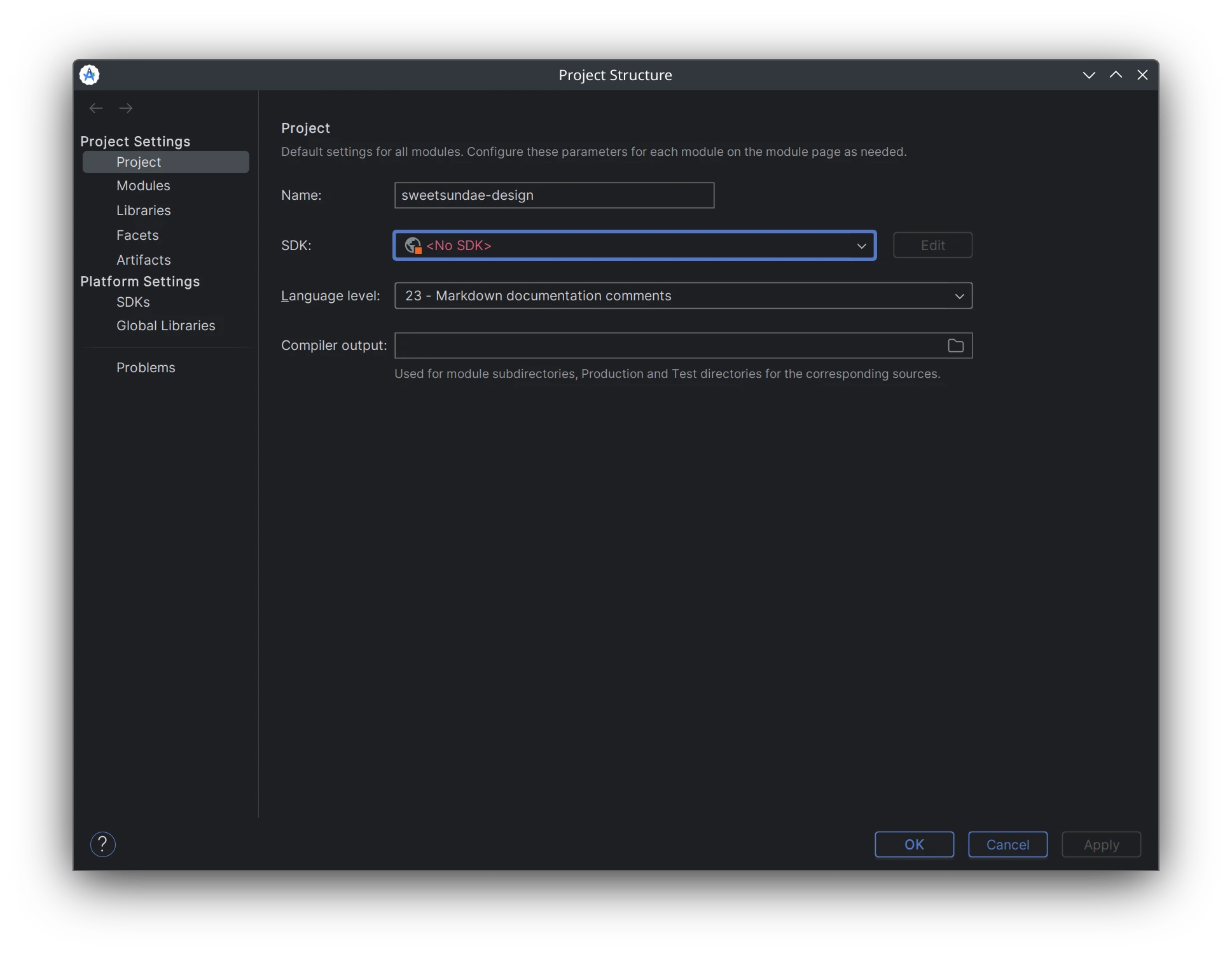
Task: Cancel the Project Structure dialog
Action: click(x=1007, y=844)
